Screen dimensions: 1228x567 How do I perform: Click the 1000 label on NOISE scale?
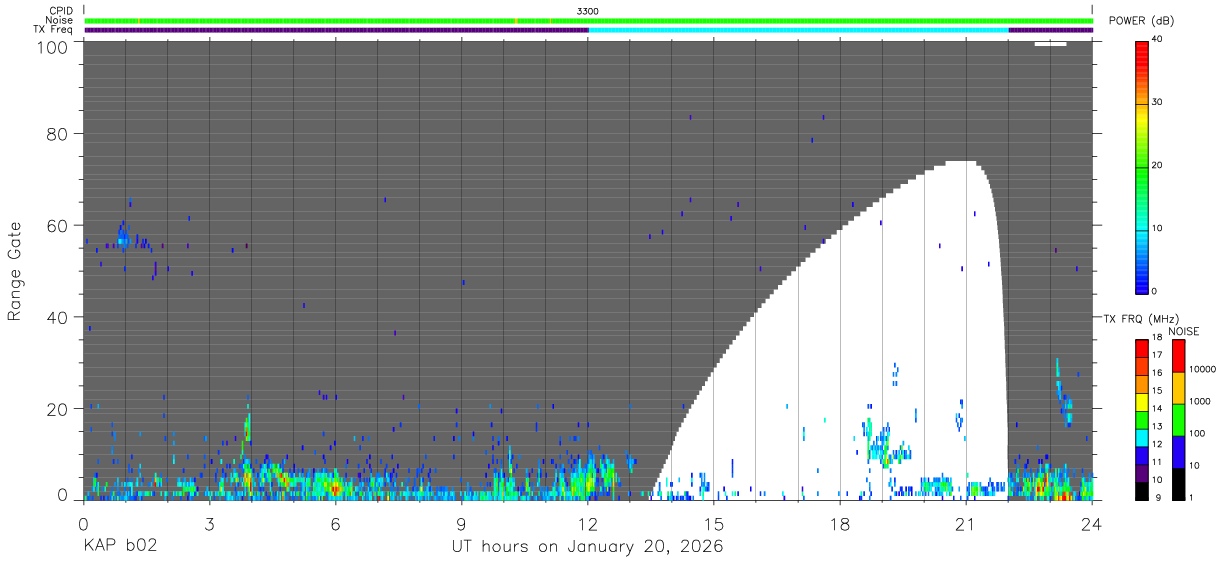point(1199,402)
